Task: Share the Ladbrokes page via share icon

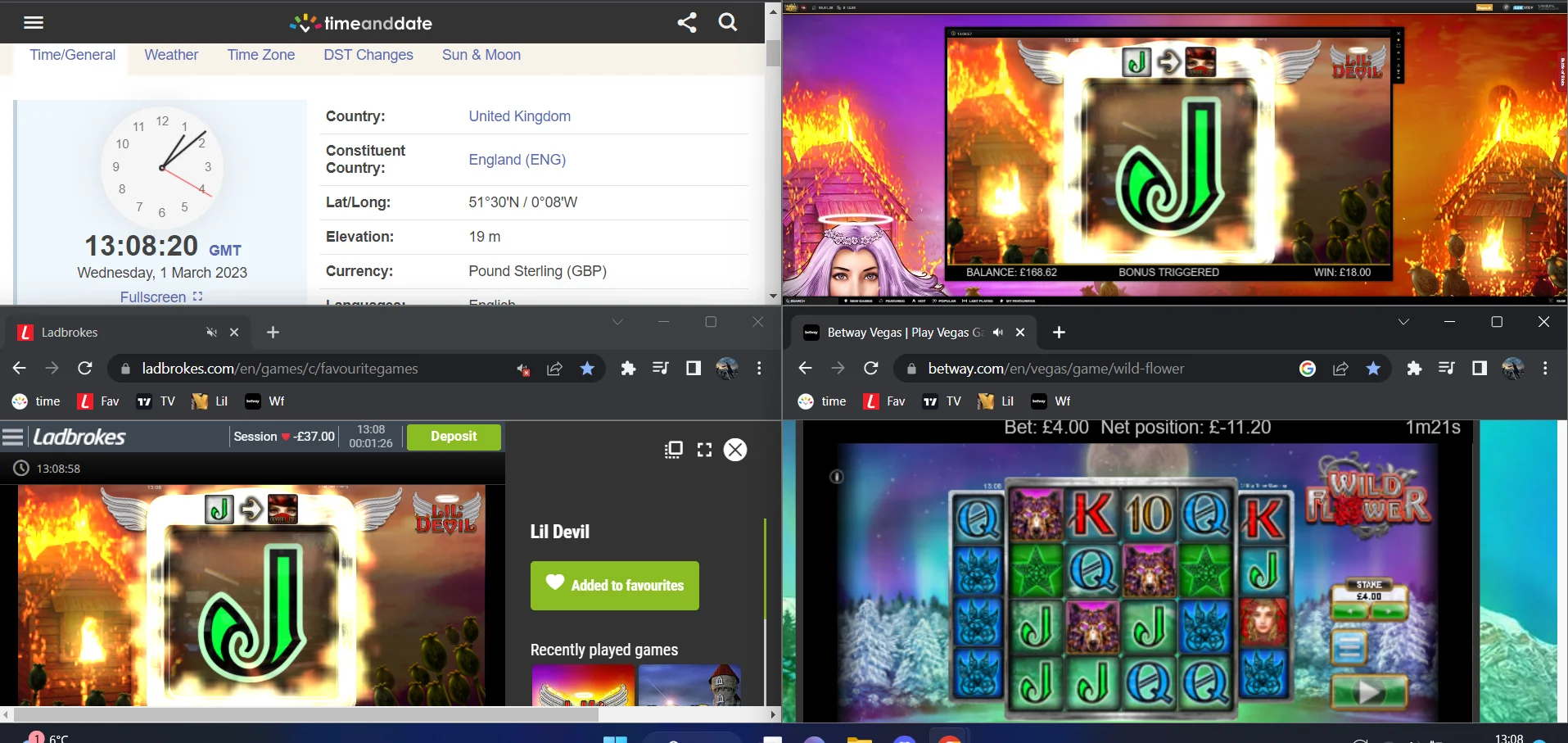Action: coord(554,369)
